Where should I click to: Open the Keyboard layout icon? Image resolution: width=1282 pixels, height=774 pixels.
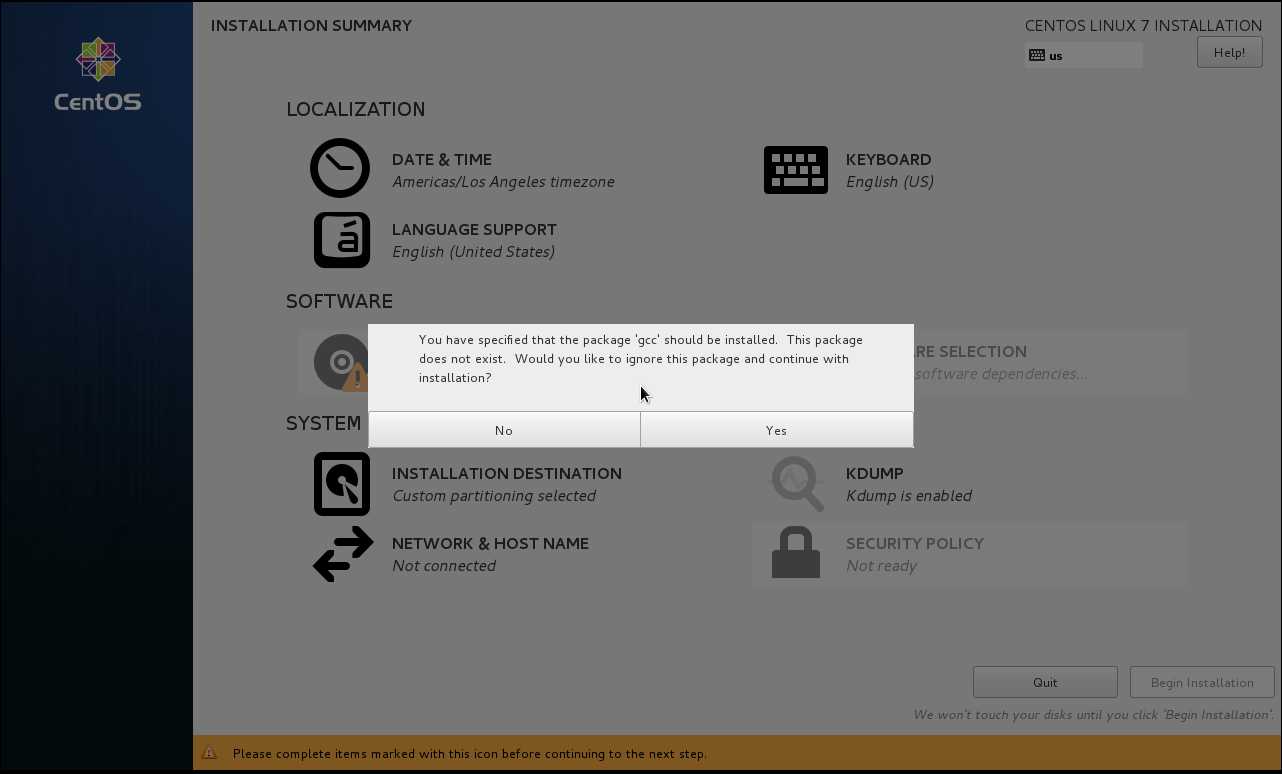pos(796,170)
